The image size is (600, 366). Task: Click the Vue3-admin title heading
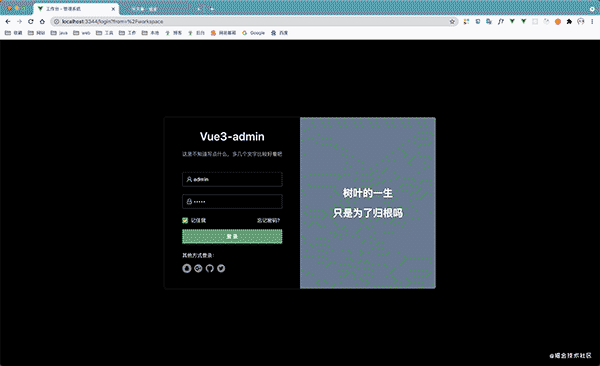[232, 137]
